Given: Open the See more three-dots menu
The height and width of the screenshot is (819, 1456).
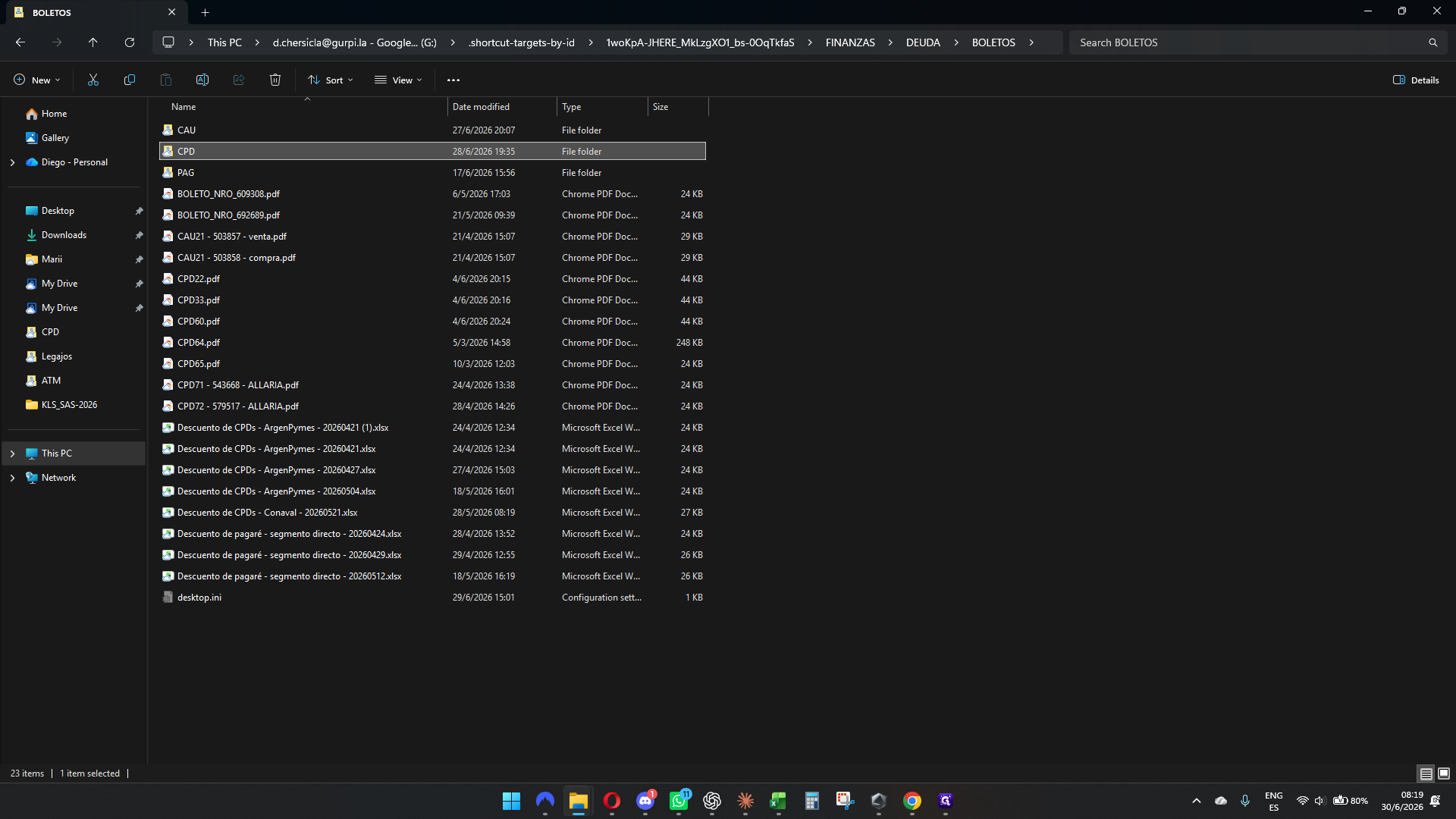Looking at the screenshot, I should tap(453, 80).
